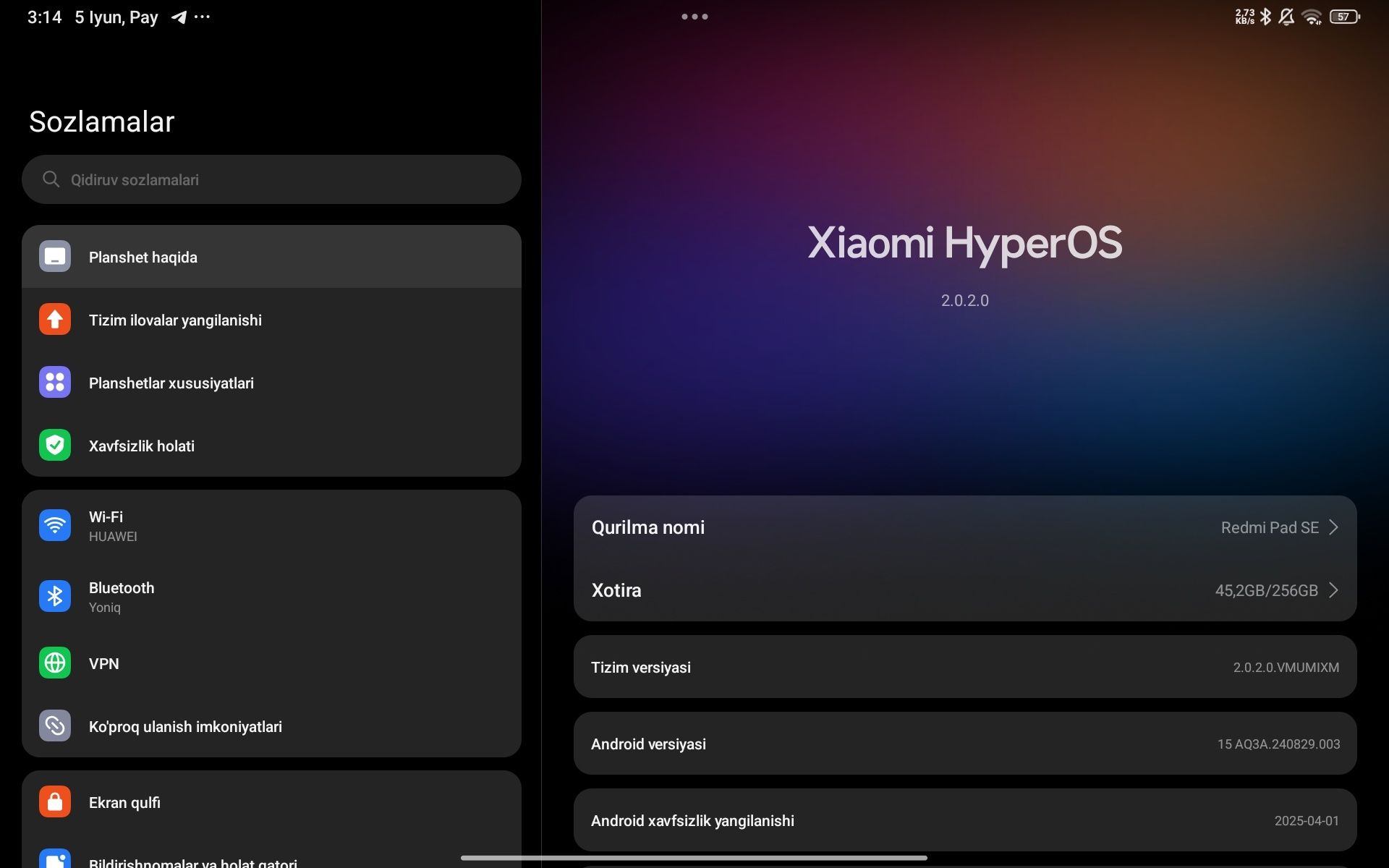This screenshot has height=868, width=1389.
Task: Tap the Wi-Fi signal status icon
Action: point(1312,17)
